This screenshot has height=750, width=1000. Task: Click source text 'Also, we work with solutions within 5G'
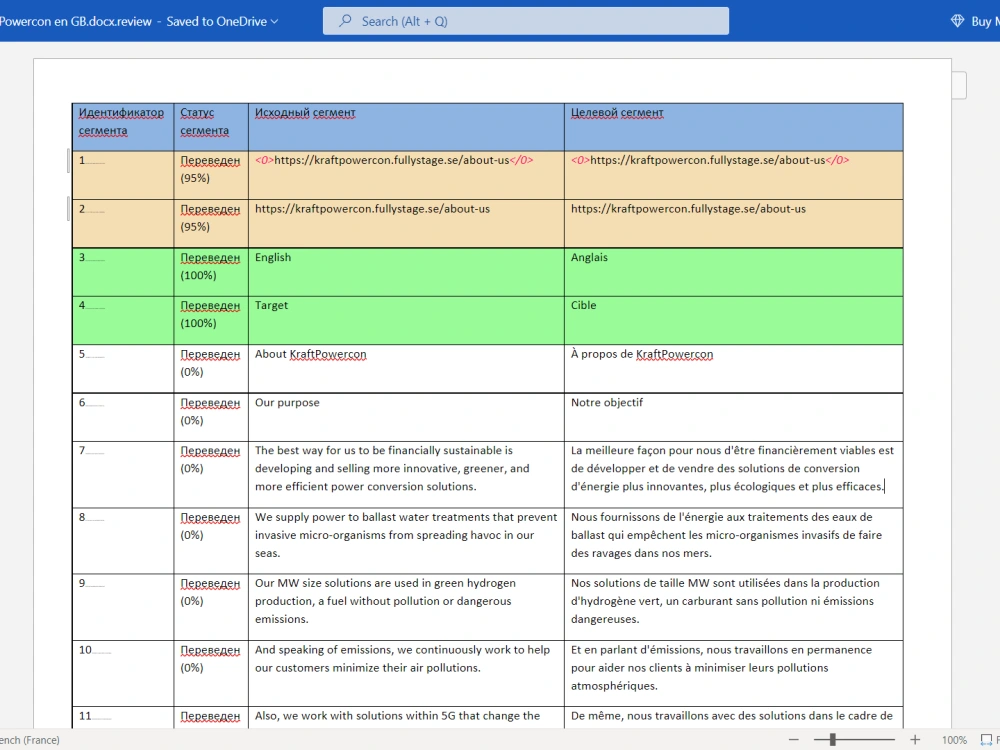pyautogui.click(x=355, y=716)
